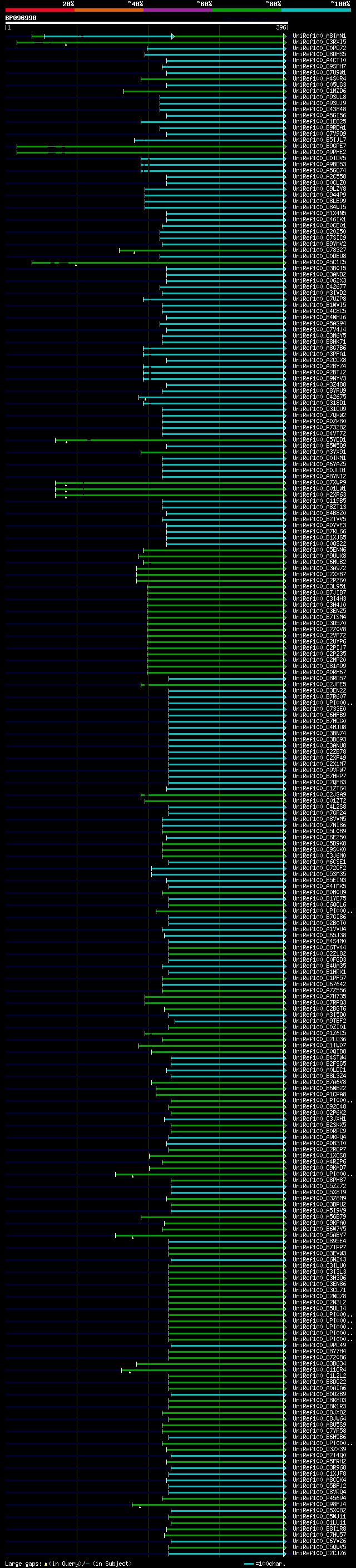Image resolution: width=356 pixels, height=1568 pixels.
Task: Open hit UniRef100_A8IAN1
Action: 319,36
